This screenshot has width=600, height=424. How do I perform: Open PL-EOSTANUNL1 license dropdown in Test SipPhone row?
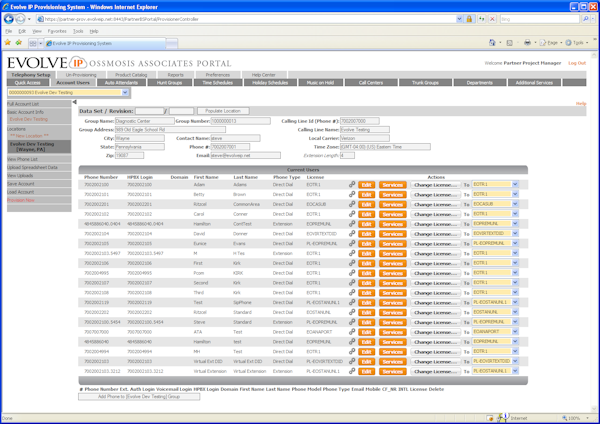click(515, 302)
